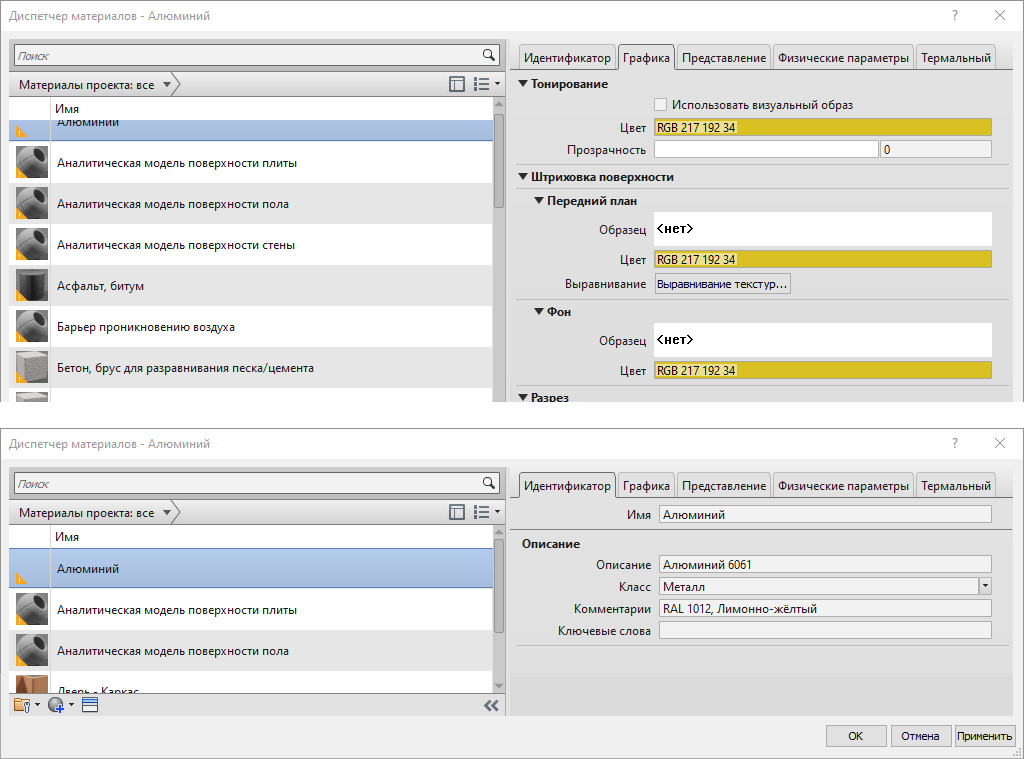Viewport: 1024px width, 759px height.
Task: Open the asset browser icon
Action: pos(89,705)
